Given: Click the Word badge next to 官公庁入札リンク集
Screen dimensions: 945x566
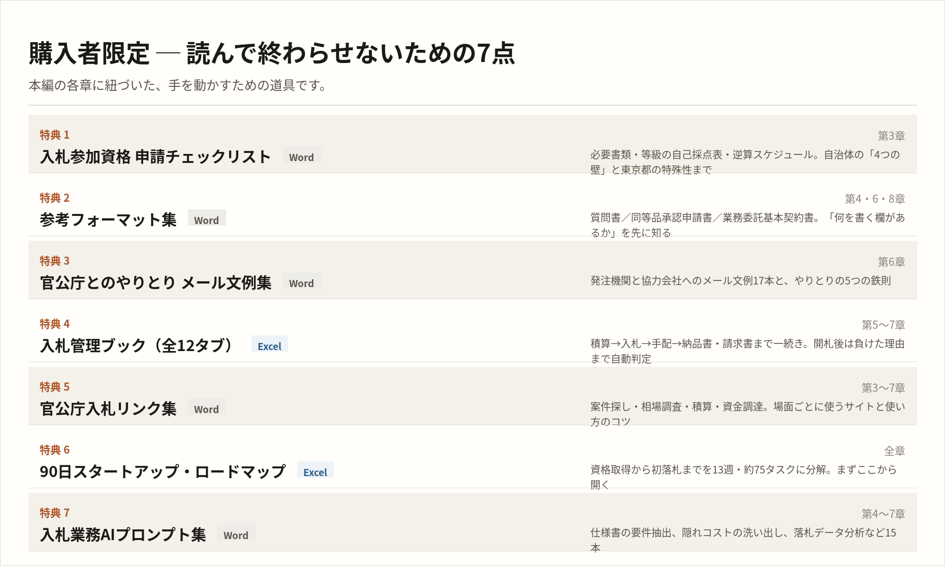Looking at the screenshot, I should 207,409.
